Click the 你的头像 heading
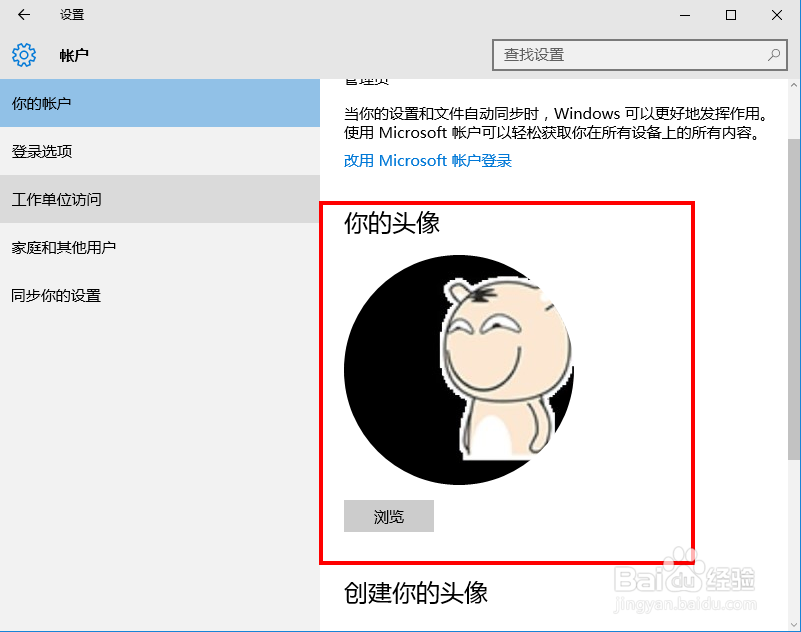The image size is (801, 632). [392, 223]
